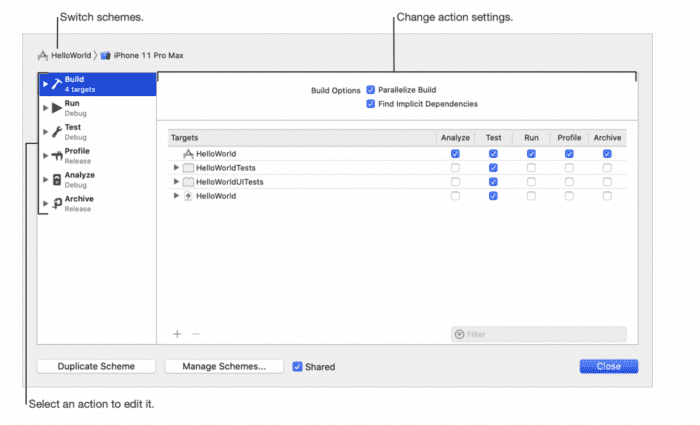
Task: Uncheck Run for first HelloWorld target
Action: coord(531,154)
